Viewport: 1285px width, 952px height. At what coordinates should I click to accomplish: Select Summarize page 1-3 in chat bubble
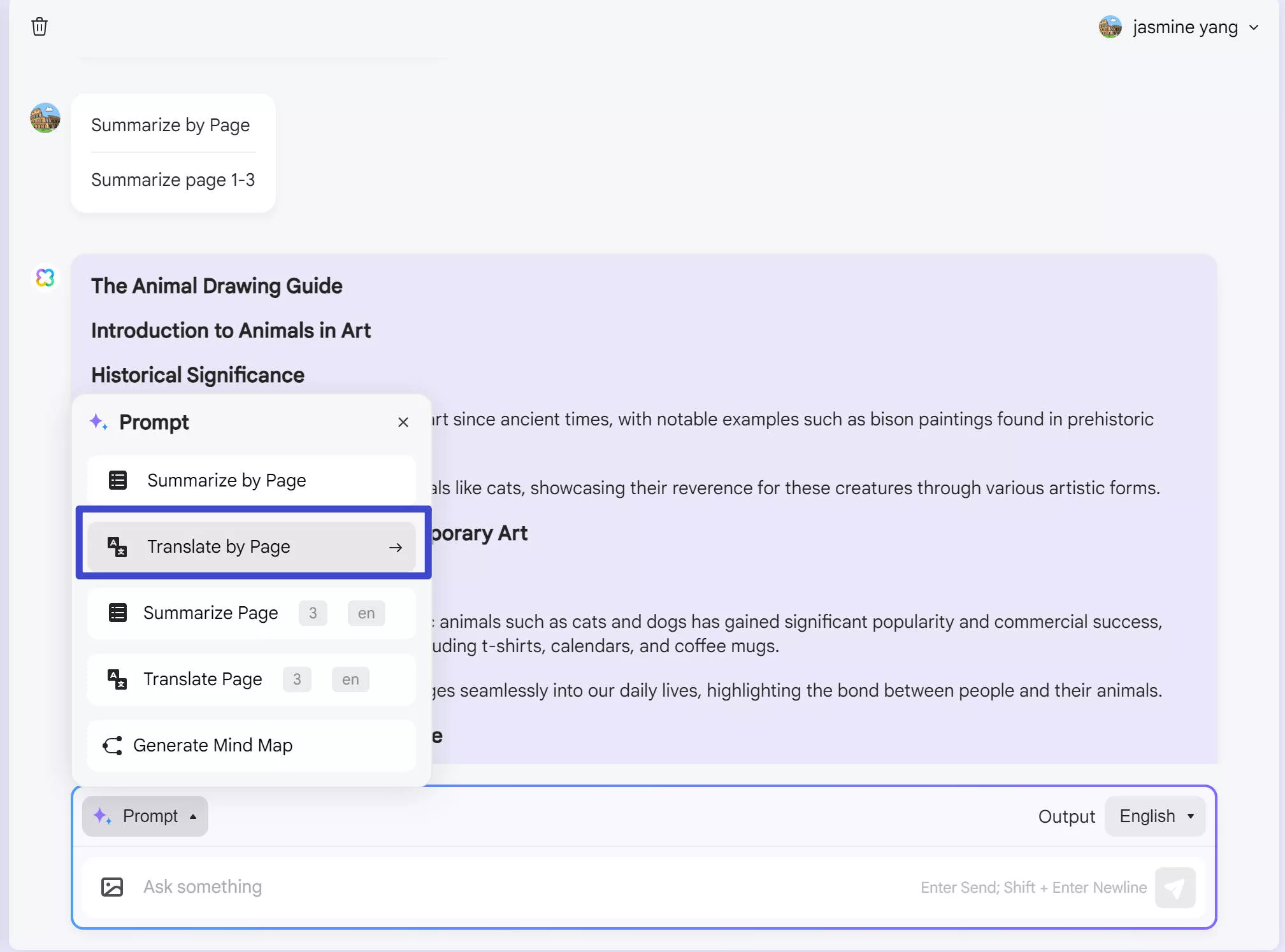click(x=173, y=180)
